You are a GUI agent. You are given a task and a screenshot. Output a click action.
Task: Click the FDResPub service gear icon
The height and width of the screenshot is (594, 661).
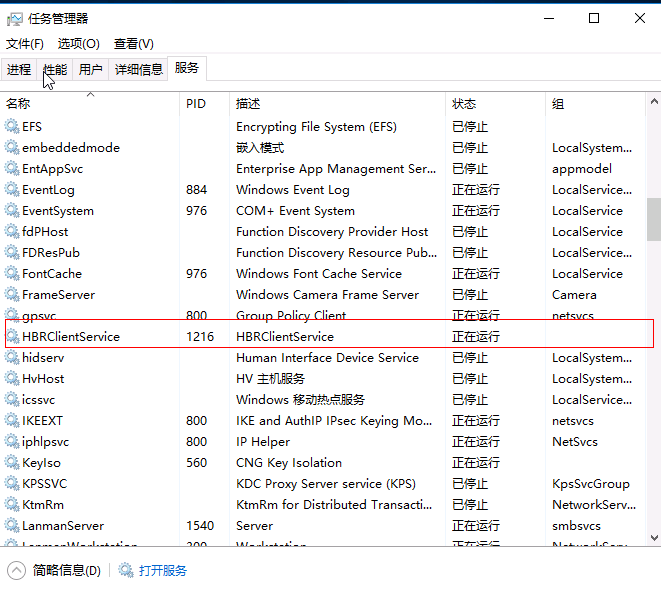click(x=12, y=252)
